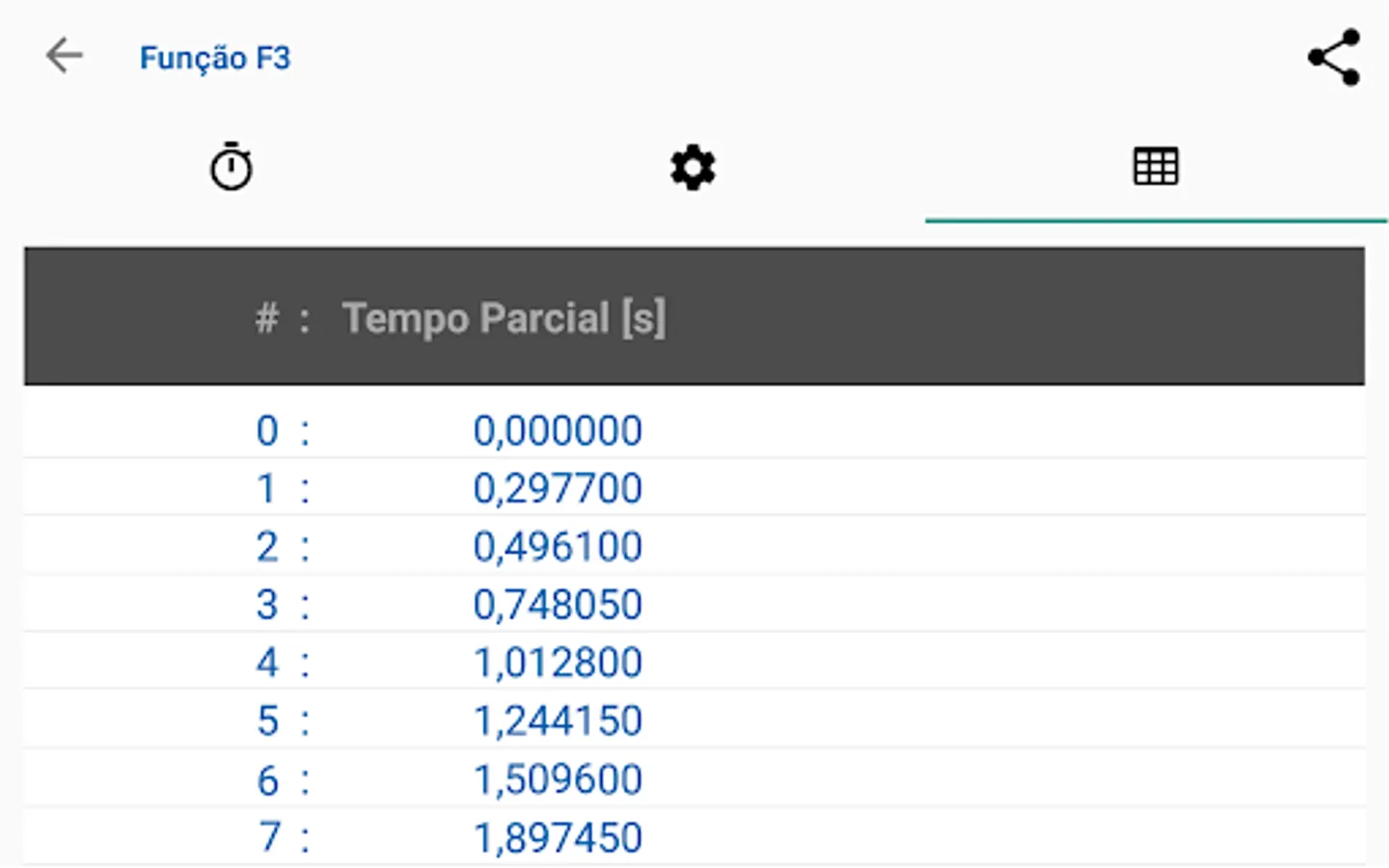Tap the index number 6 in table
1389x868 pixels.
[x=267, y=779]
